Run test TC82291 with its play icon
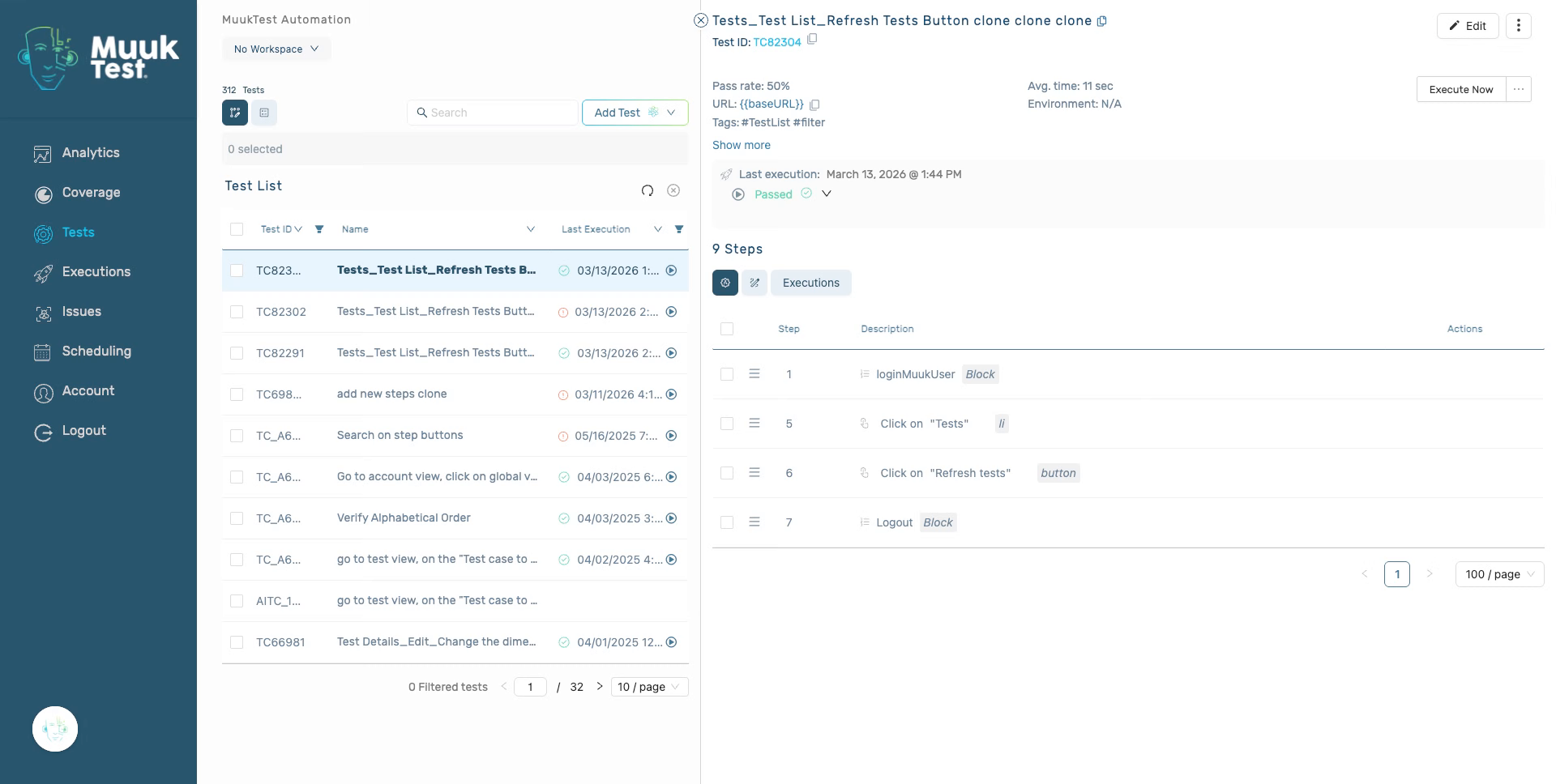Screen dimensions: 1556x784 pyautogui.click(x=671, y=353)
